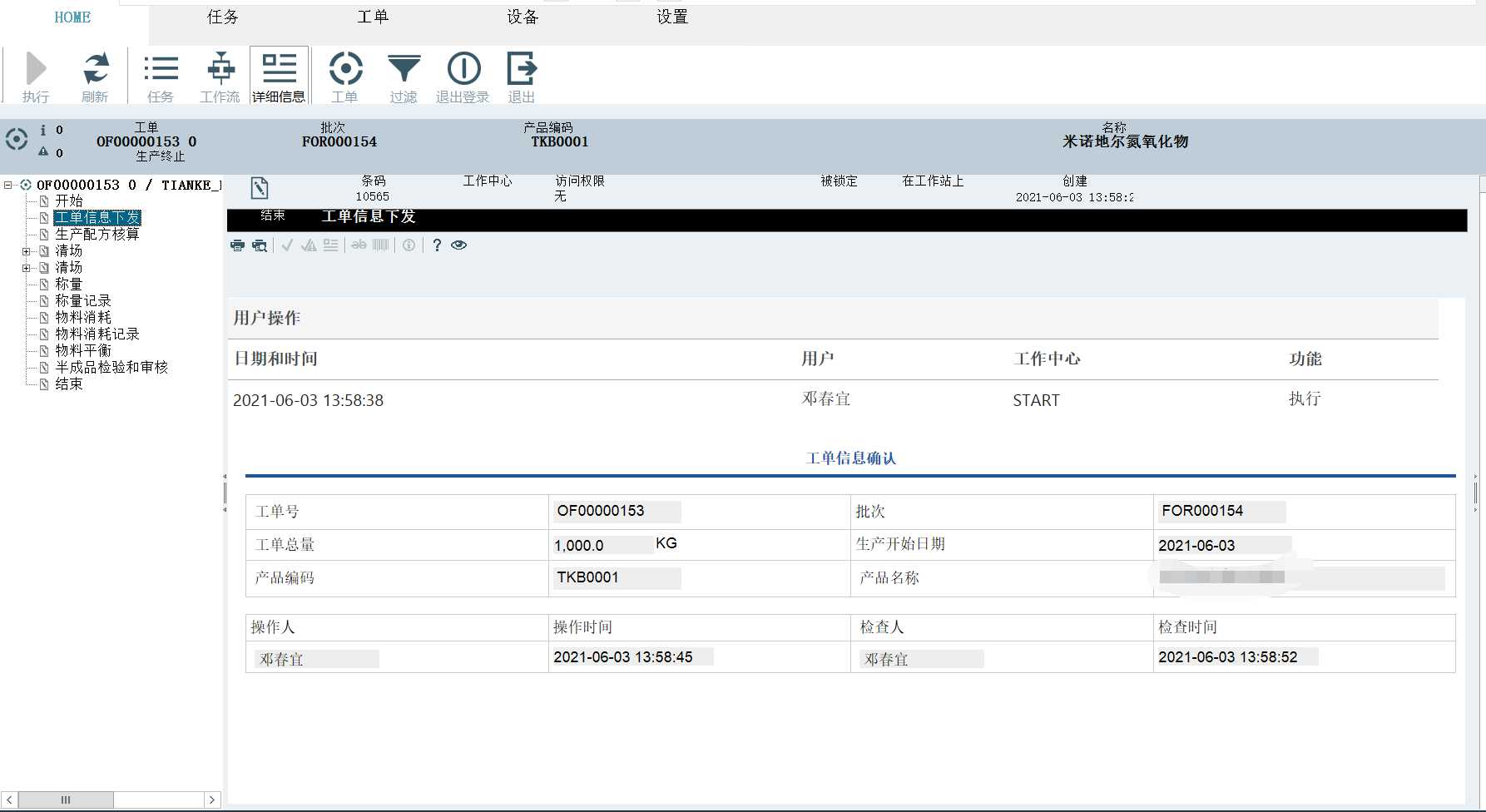The width and height of the screenshot is (1486, 812).
Task: Select the 结束 tree item
Action: 69,384
